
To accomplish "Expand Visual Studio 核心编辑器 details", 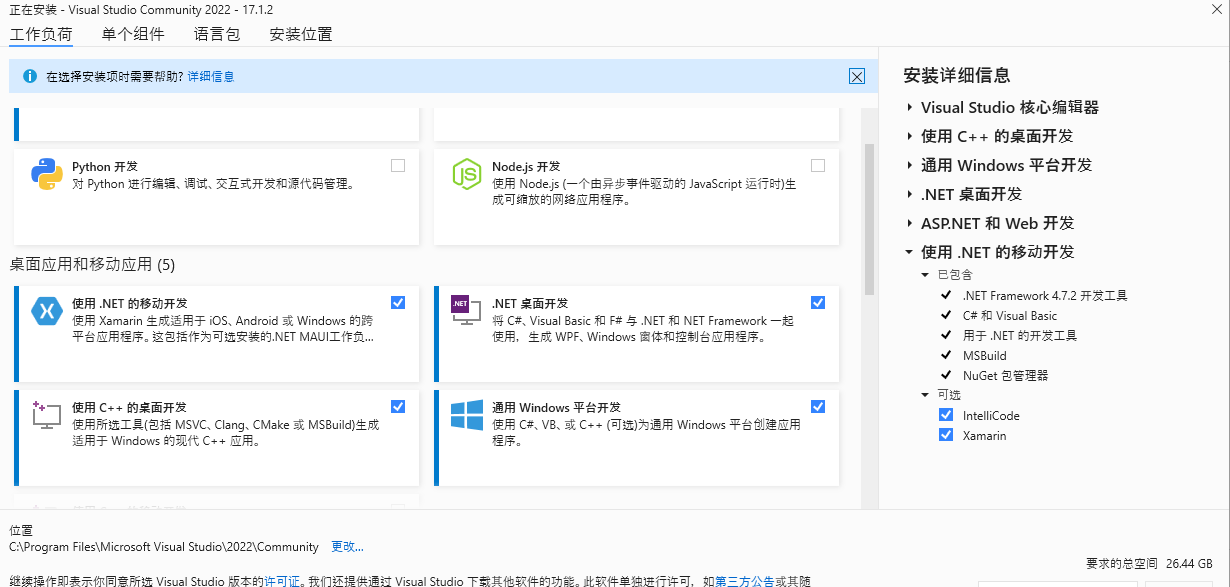I will pyautogui.click(x=909, y=107).
